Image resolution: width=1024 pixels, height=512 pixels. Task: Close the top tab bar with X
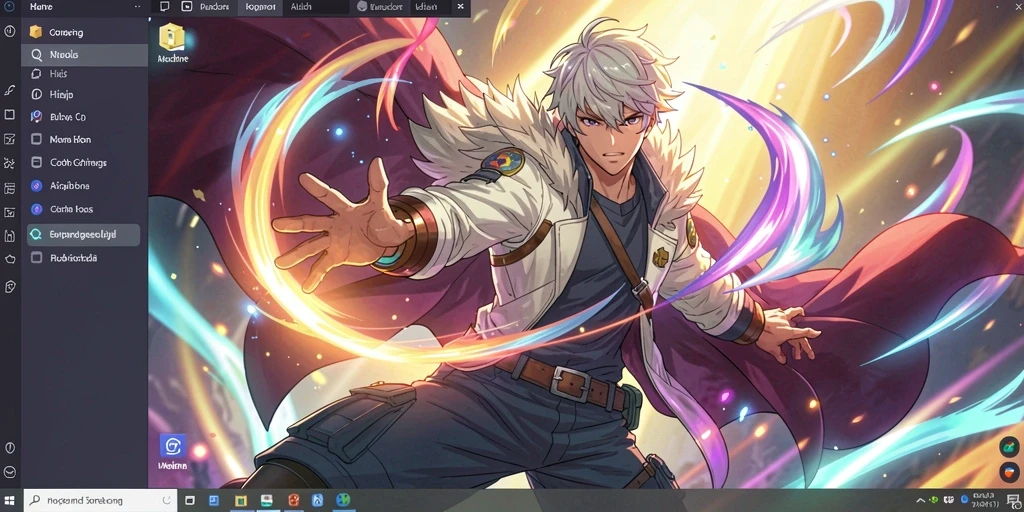point(460,7)
